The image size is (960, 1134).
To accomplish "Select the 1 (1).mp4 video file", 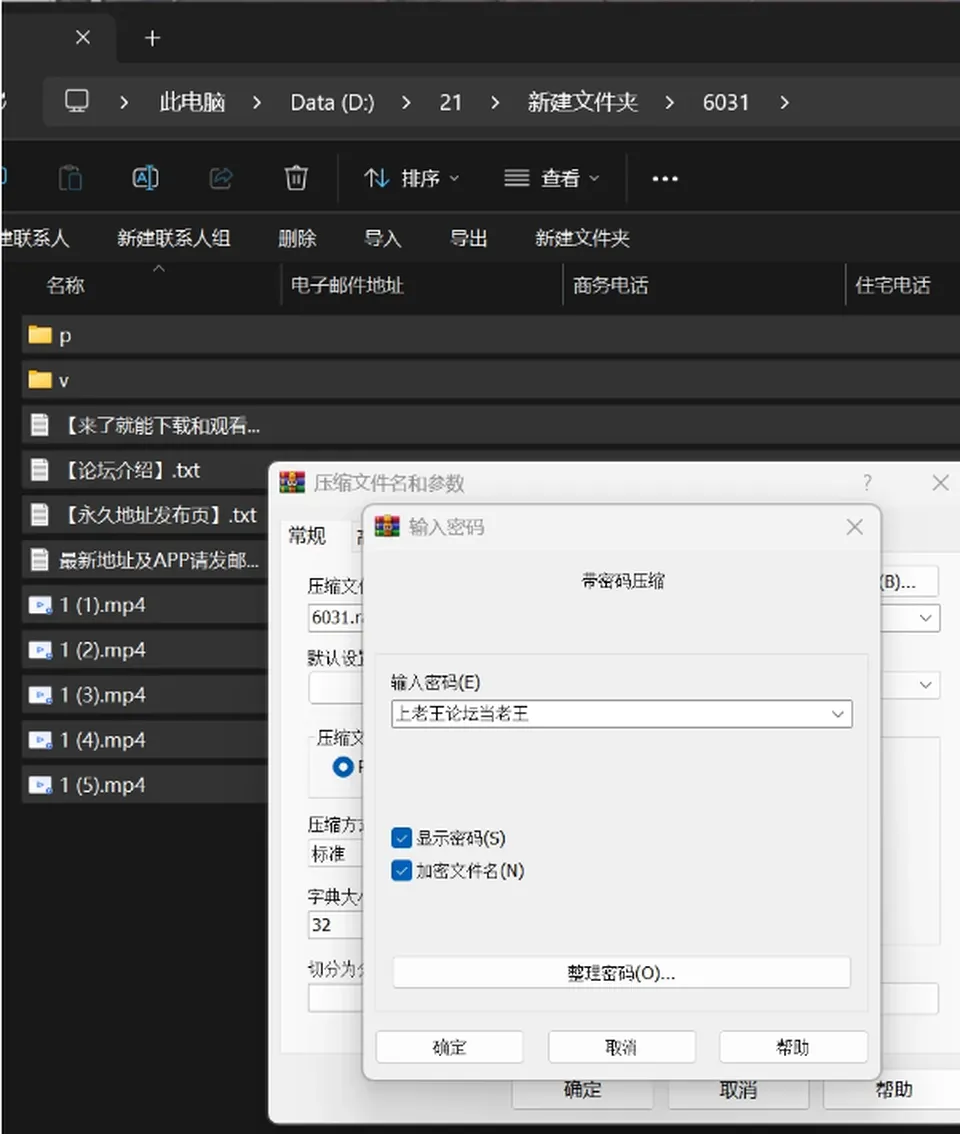I will pos(145,605).
